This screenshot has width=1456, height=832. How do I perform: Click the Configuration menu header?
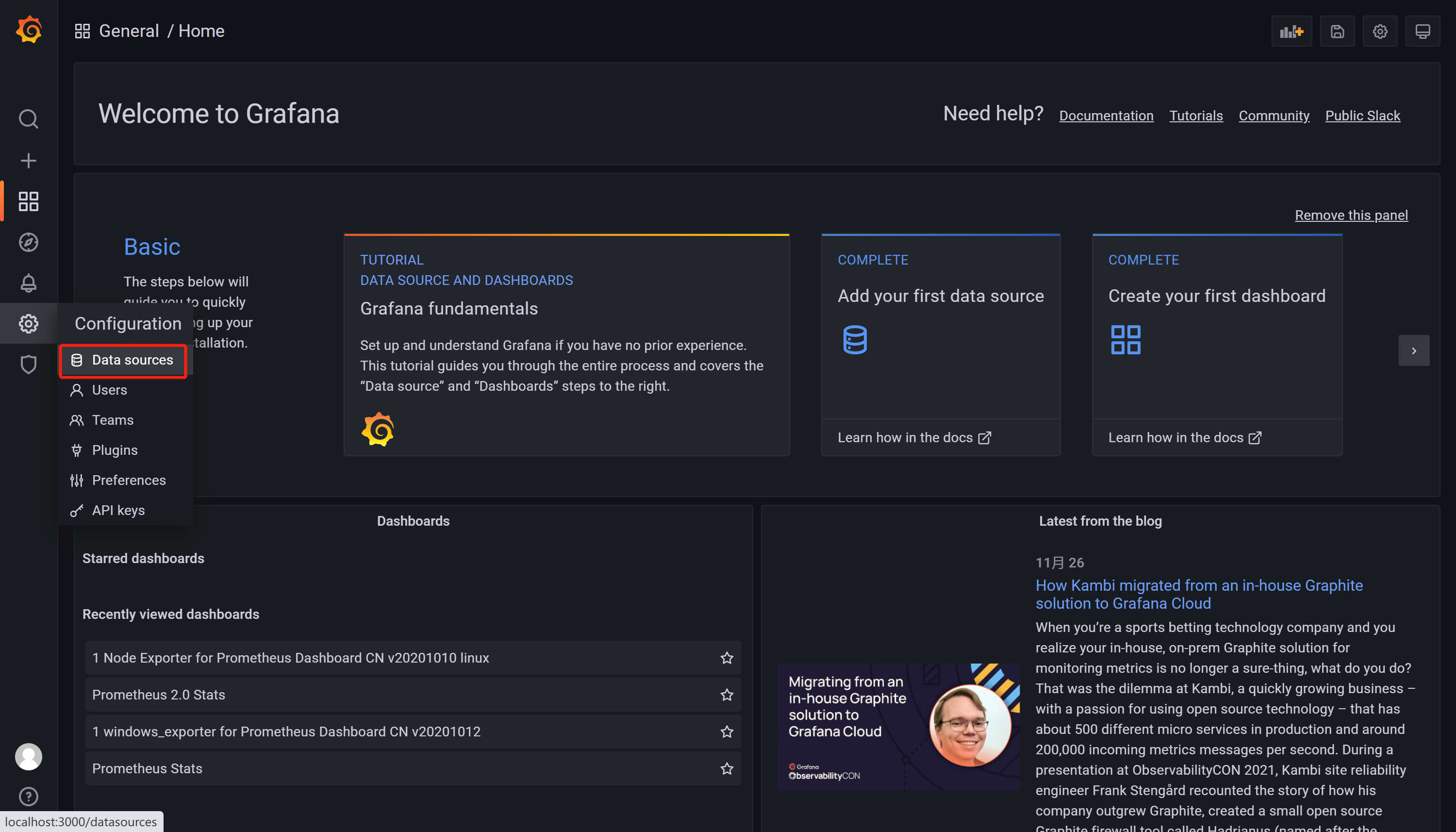[128, 323]
